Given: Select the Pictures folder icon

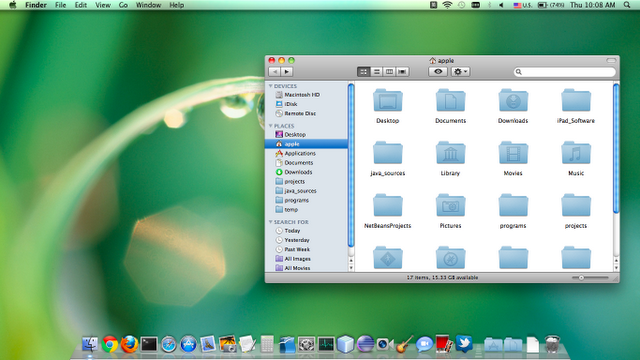Looking at the screenshot, I should [450, 205].
